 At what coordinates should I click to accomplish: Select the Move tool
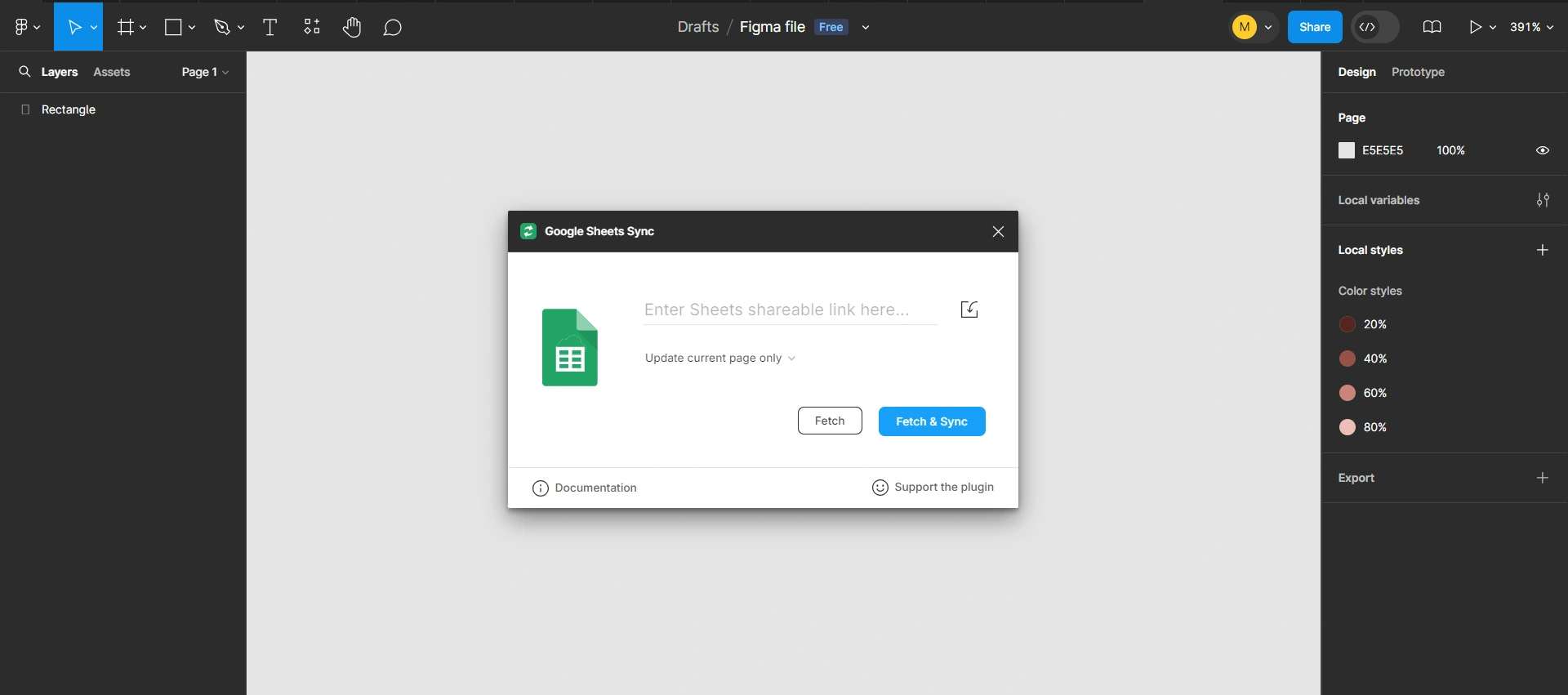74,27
